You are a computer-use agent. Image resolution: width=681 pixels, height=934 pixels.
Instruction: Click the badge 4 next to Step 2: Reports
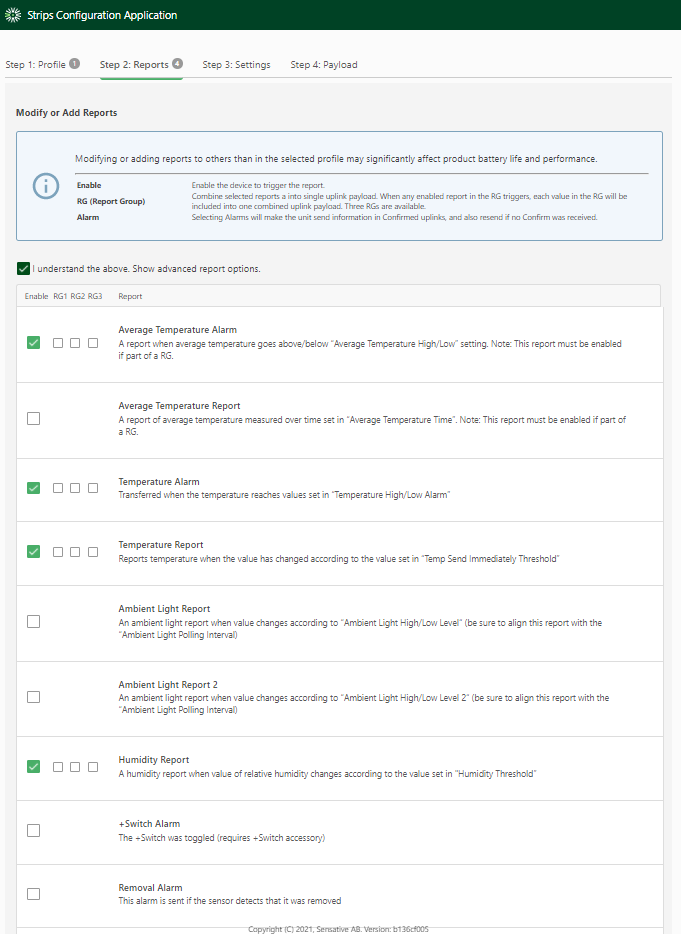click(178, 64)
